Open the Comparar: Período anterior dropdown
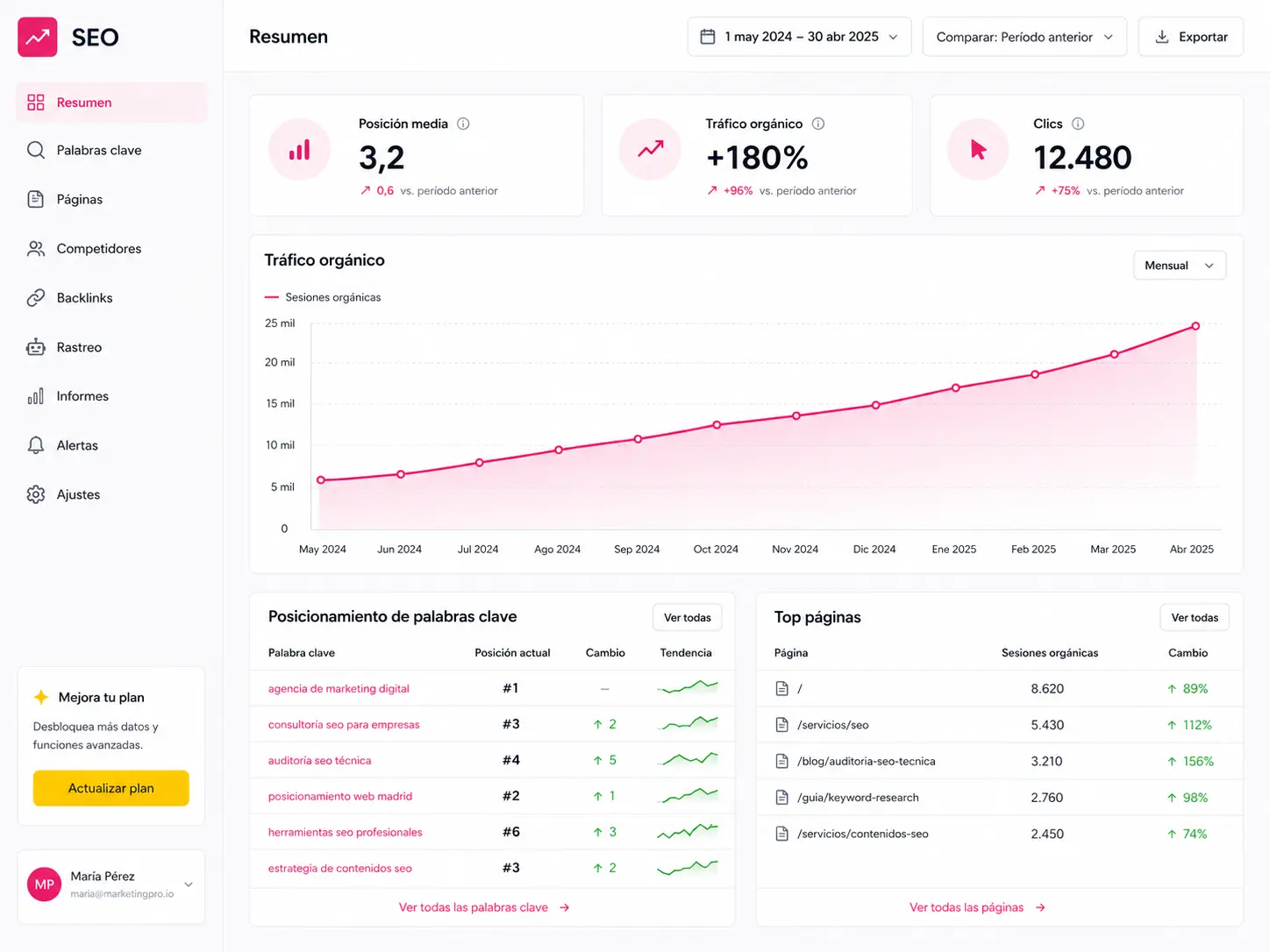The height and width of the screenshot is (952, 1270). (1024, 37)
